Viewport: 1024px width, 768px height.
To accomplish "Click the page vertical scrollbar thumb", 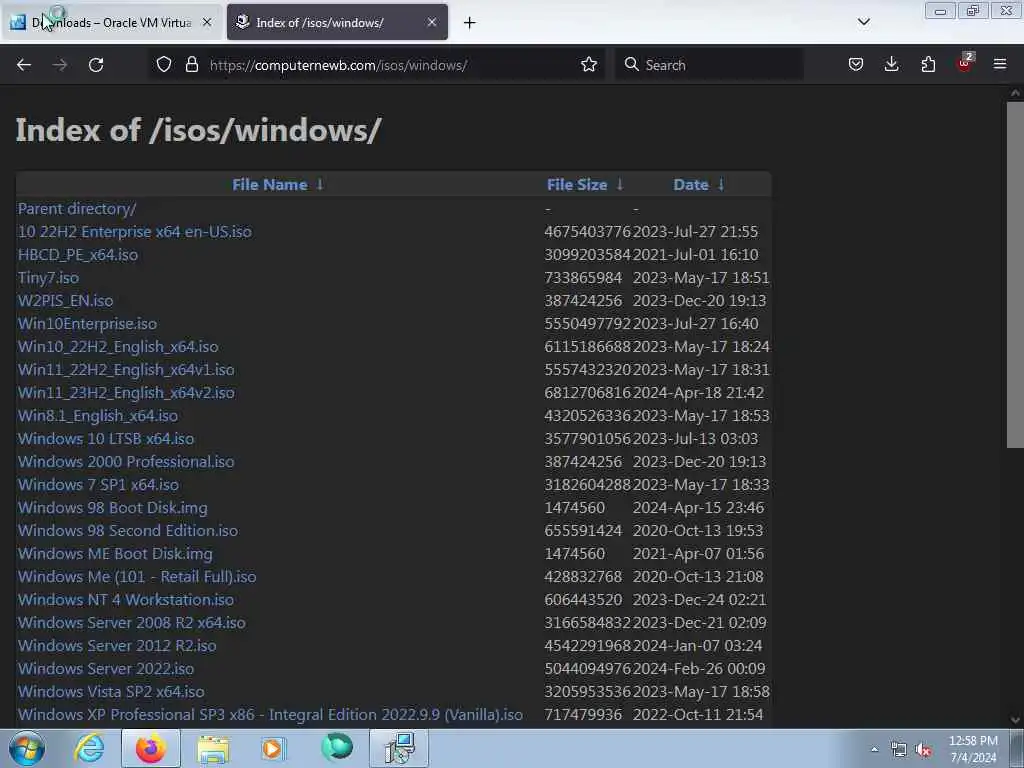I will (1015, 274).
